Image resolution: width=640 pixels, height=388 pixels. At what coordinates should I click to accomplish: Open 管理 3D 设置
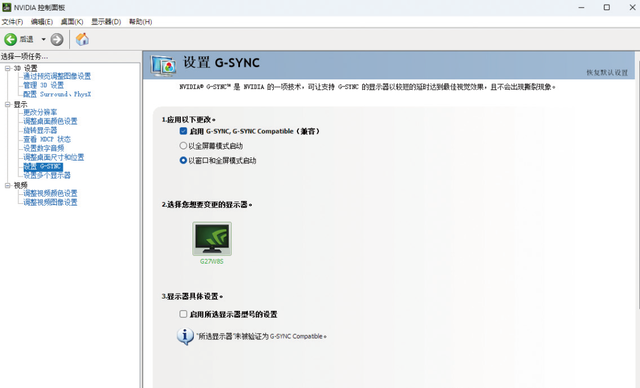pos(43,85)
